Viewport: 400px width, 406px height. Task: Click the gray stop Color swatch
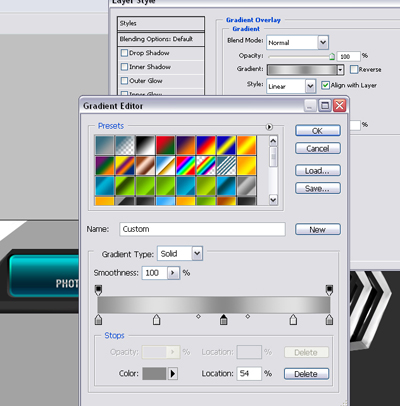154,374
